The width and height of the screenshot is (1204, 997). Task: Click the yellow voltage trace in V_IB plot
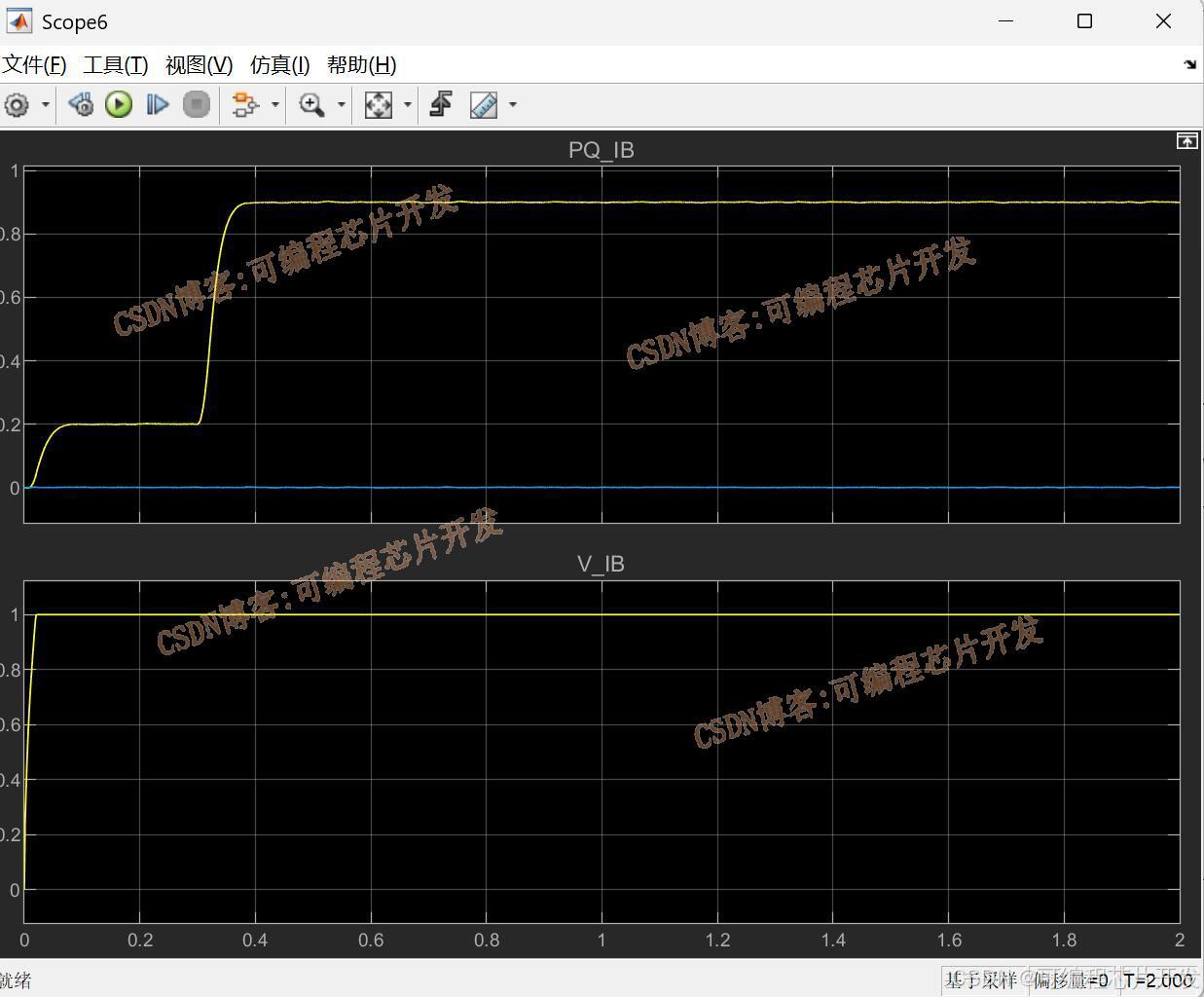point(602,614)
